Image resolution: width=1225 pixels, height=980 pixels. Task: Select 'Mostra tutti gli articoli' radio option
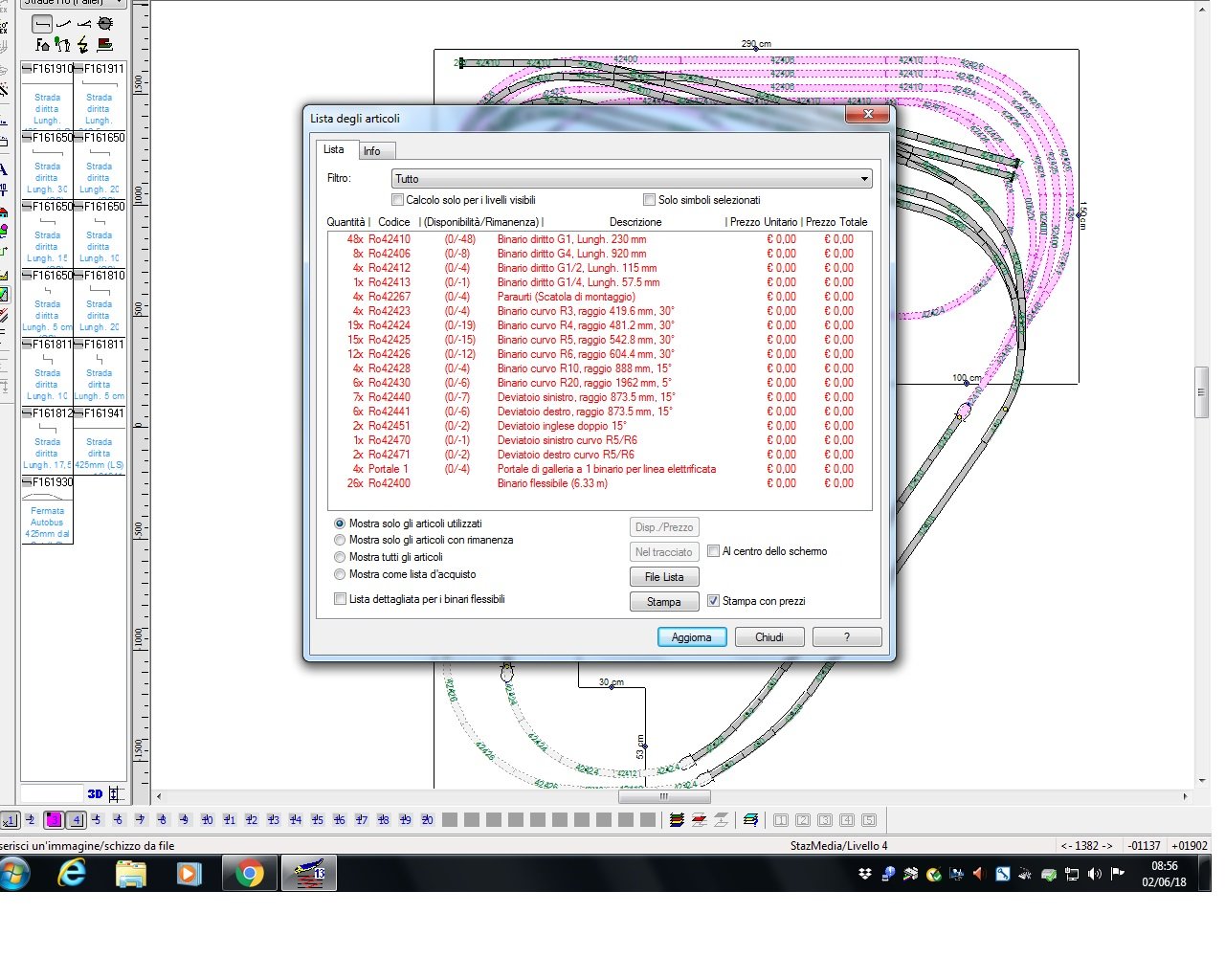pyautogui.click(x=340, y=557)
